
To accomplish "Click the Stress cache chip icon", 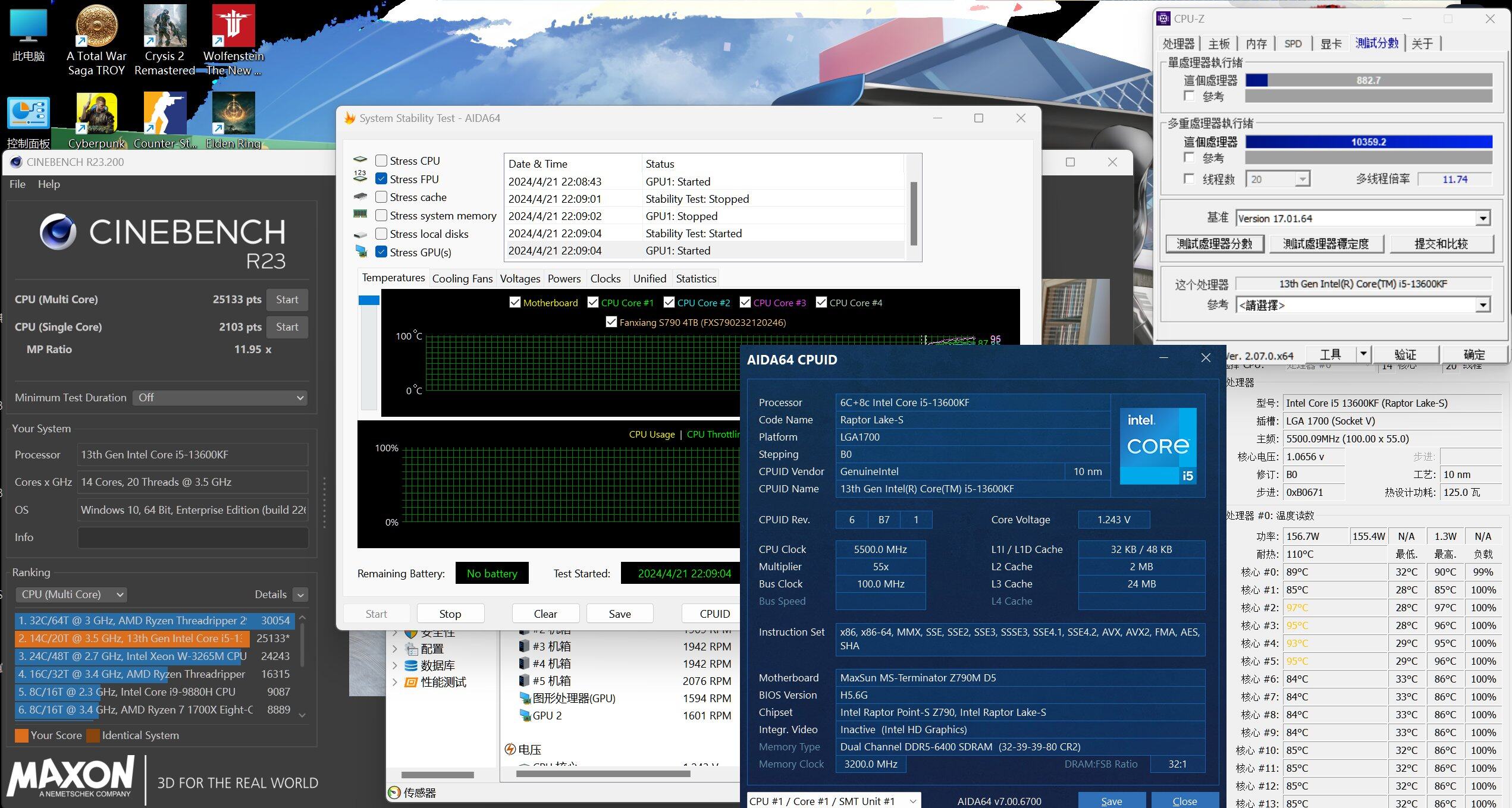I will [360, 196].
